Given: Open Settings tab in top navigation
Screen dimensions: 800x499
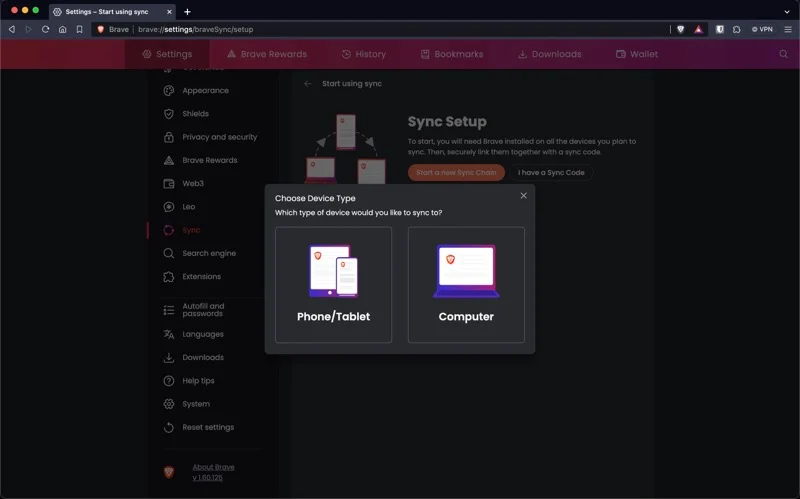Looking at the screenshot, I should (167, 54).
